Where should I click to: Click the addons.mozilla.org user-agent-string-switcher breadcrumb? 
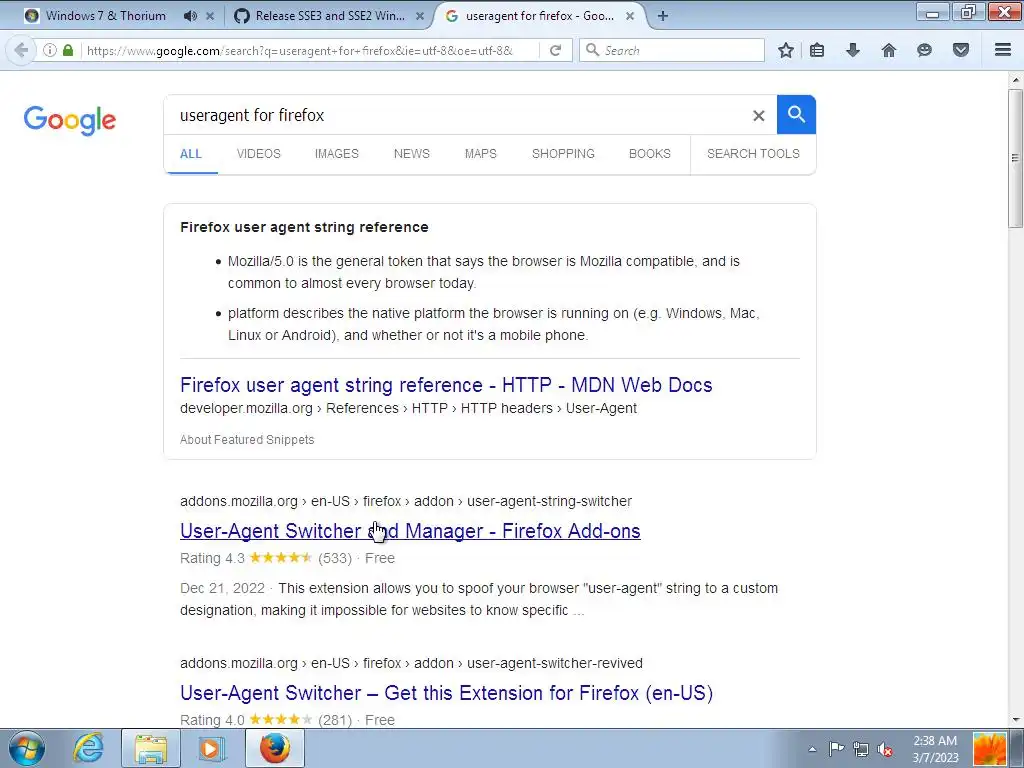406,501
